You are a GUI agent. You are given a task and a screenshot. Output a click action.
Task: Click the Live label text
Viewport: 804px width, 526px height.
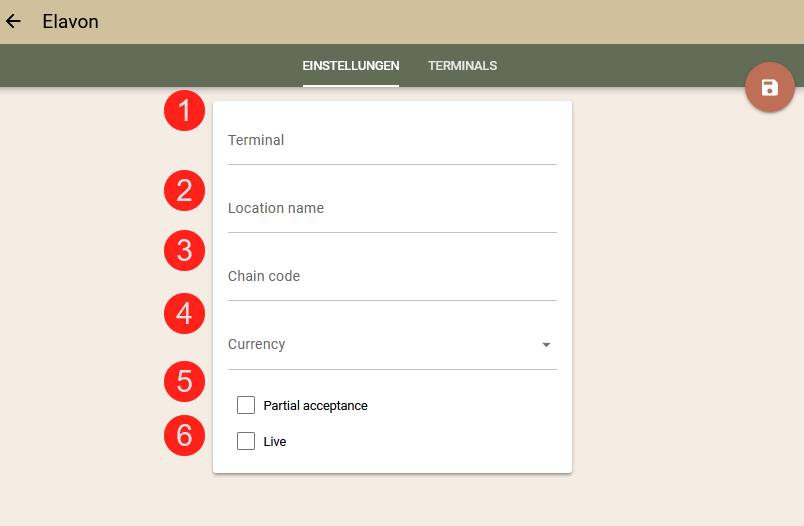tap(275, 441)
